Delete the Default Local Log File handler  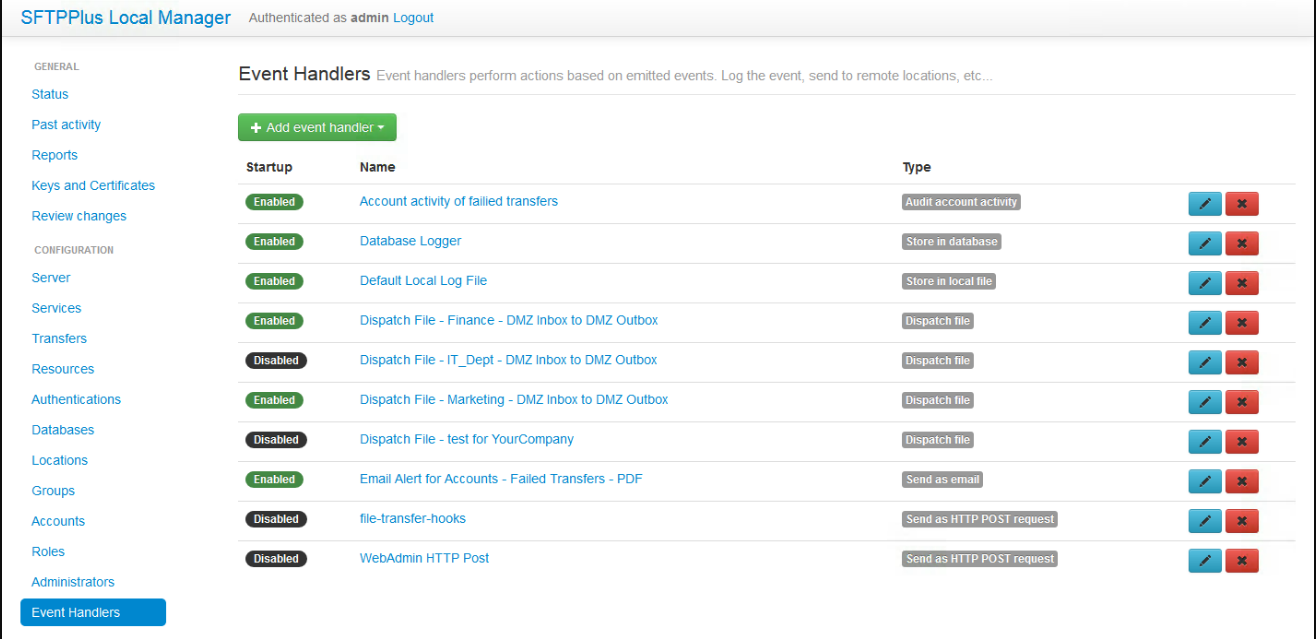tap(1241, 283)
